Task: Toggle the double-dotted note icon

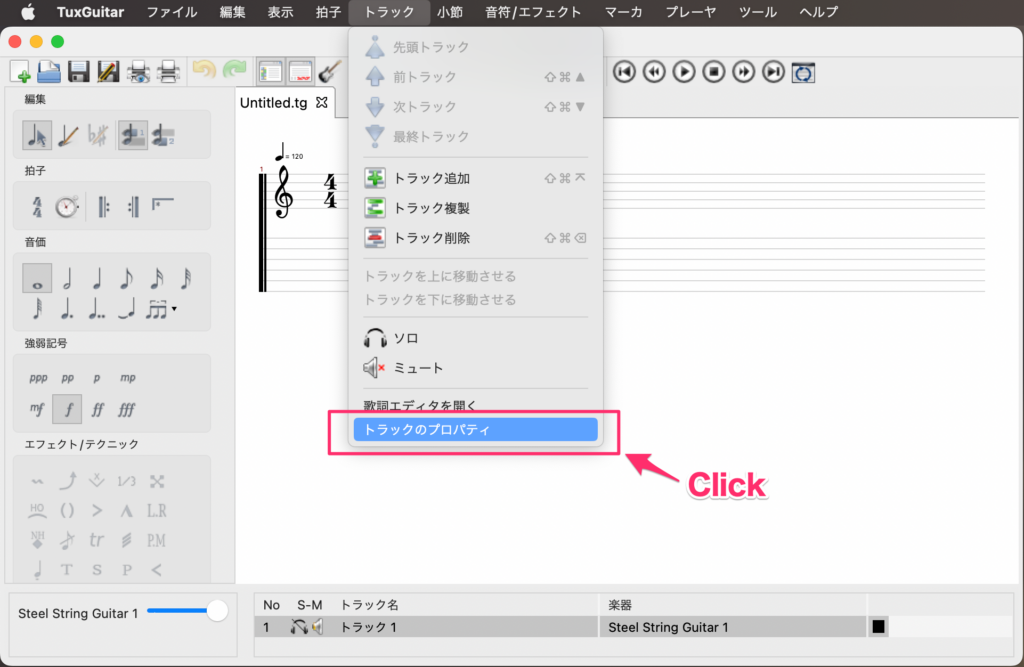Action: (97, 308)
